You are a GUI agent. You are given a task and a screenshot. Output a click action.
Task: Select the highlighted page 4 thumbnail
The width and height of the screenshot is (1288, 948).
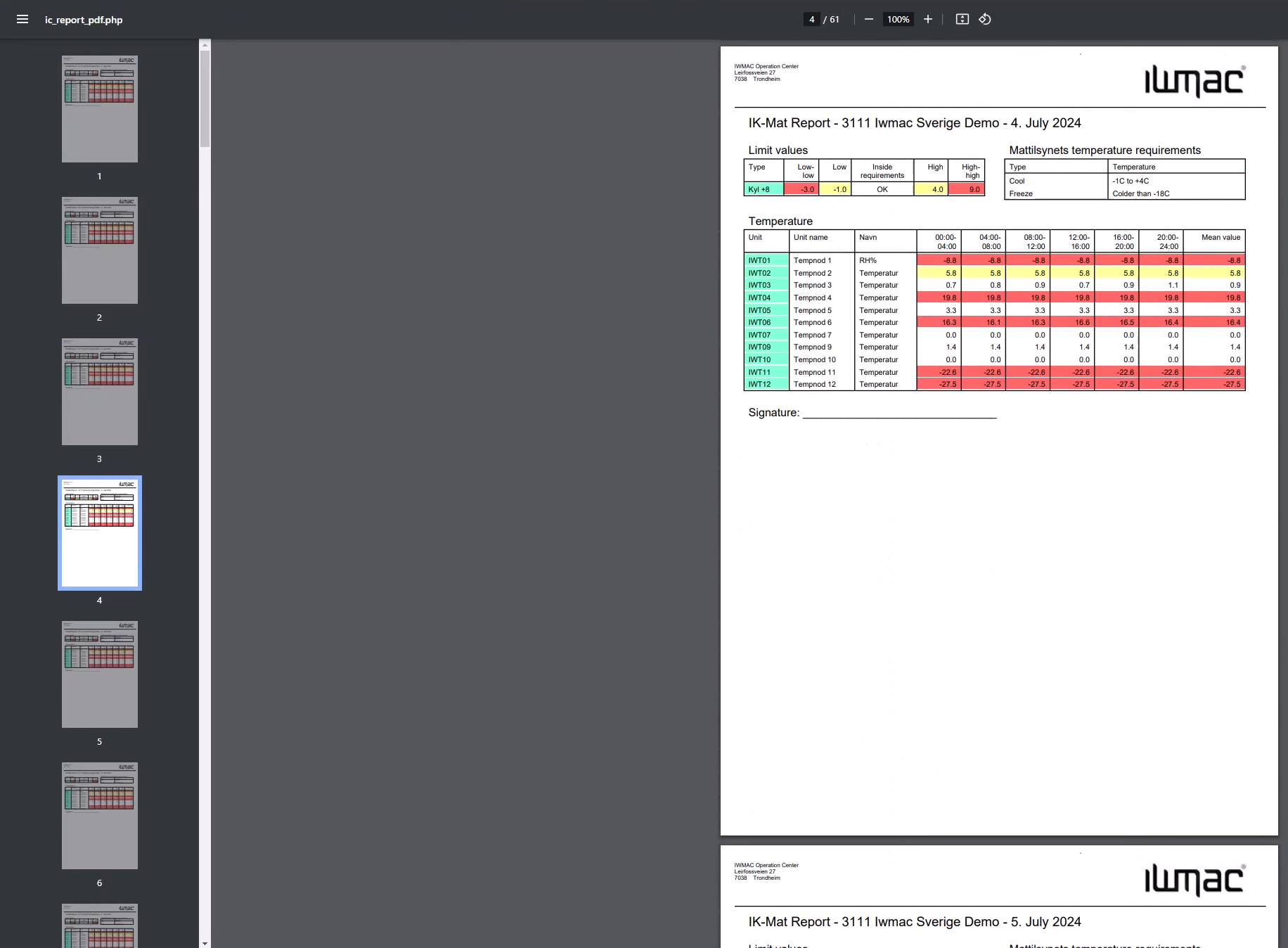100,533
